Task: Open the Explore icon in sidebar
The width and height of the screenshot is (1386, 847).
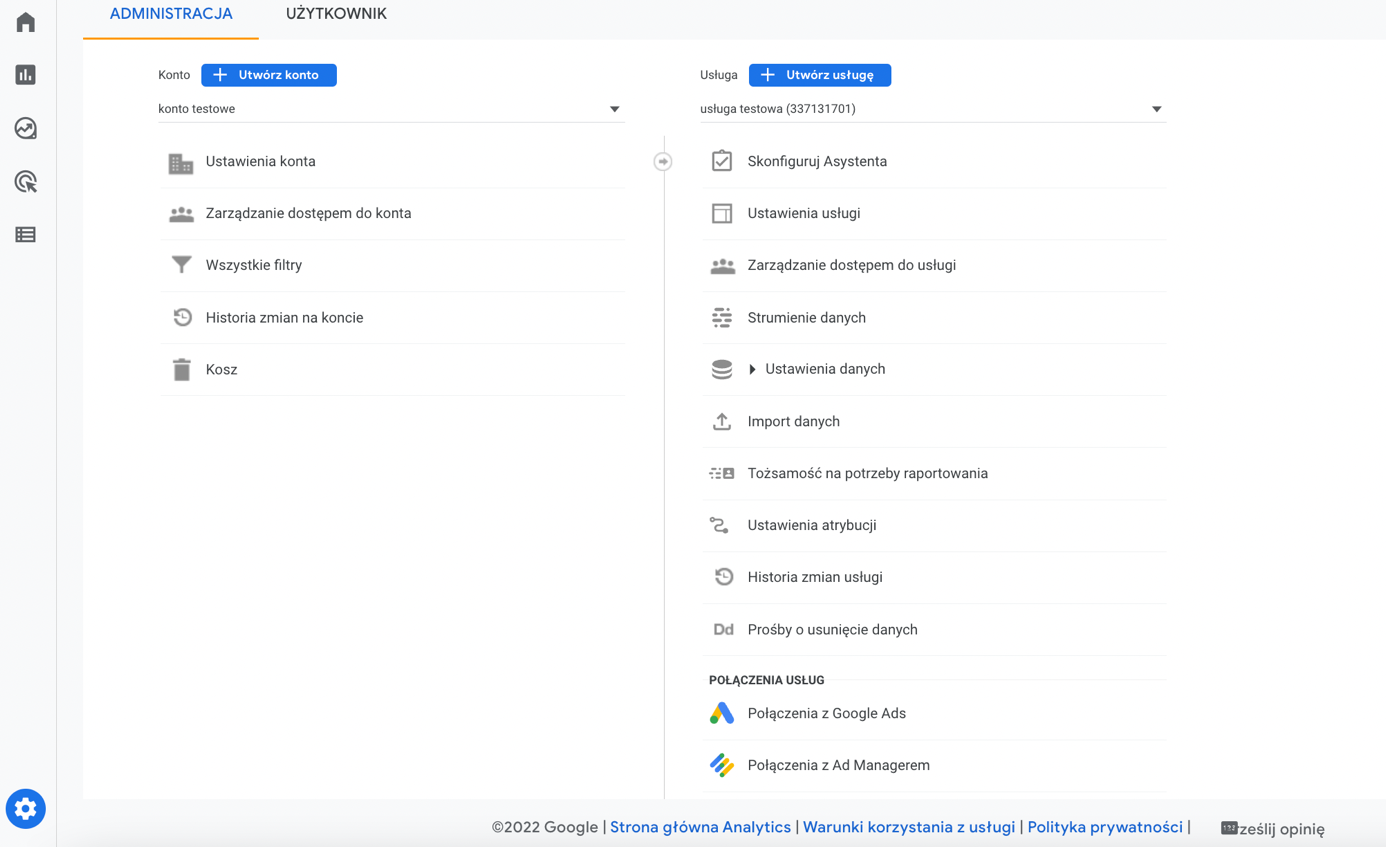Action: (x=26, y=128)
